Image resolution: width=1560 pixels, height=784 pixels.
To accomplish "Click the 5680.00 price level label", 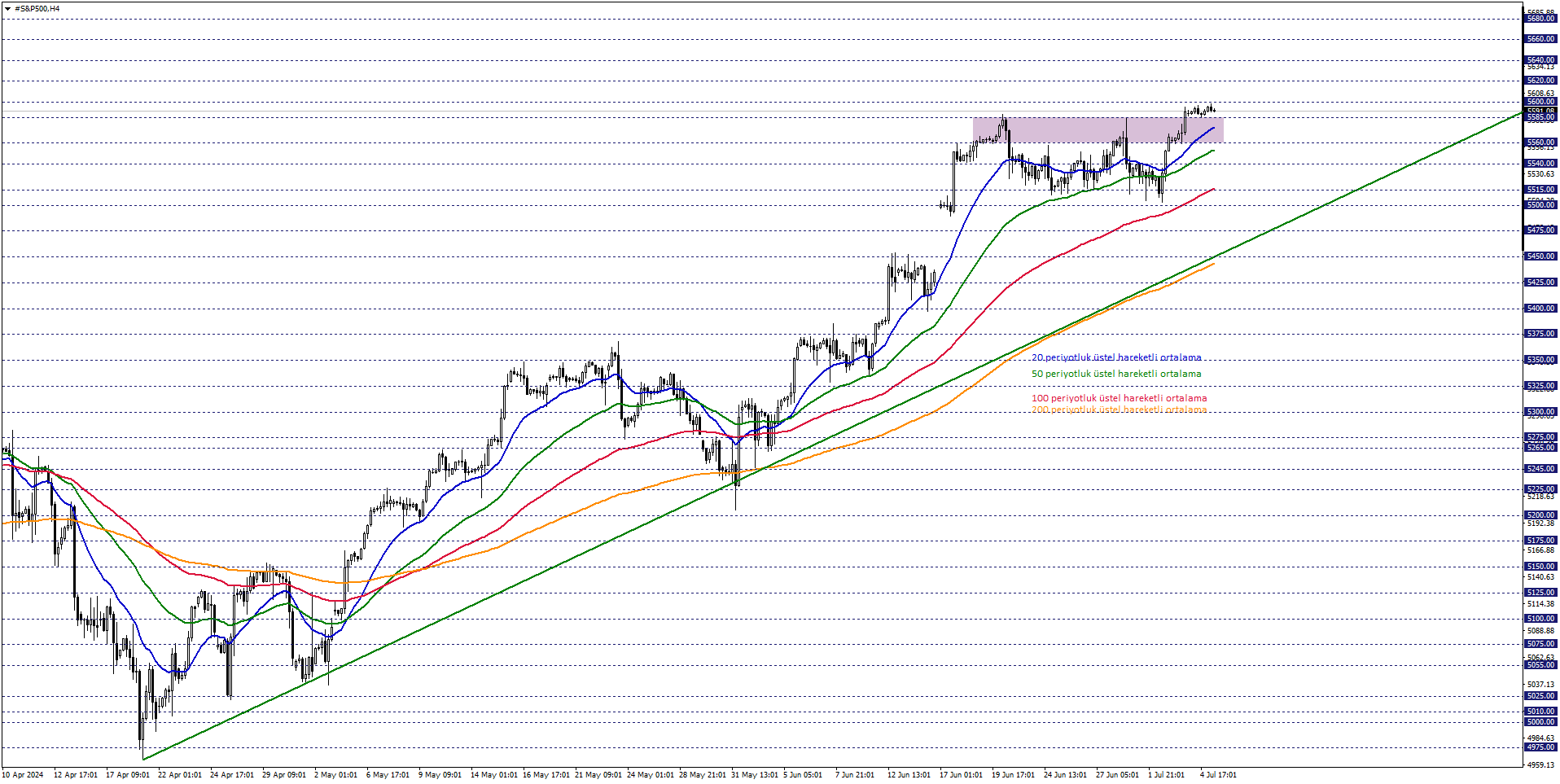I will coord(1540,19).
